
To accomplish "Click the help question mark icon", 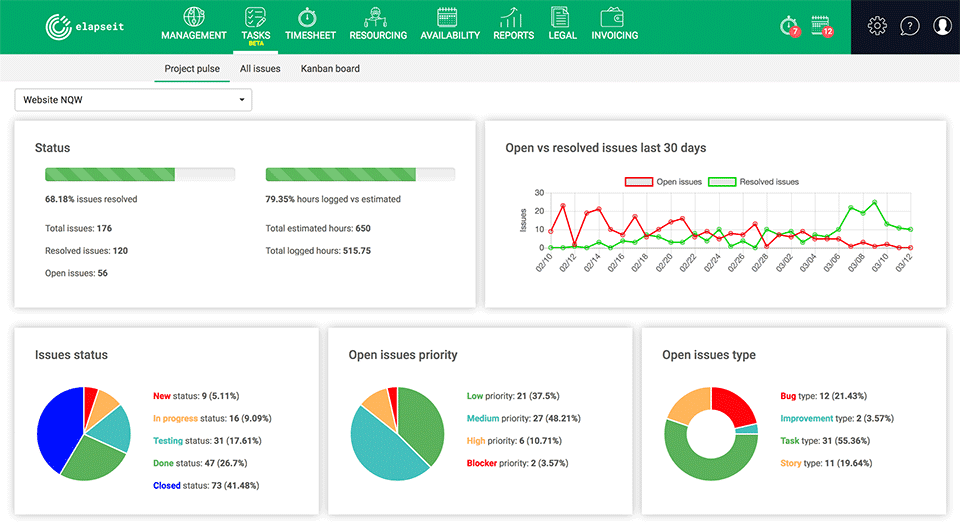I will [909, 26].
